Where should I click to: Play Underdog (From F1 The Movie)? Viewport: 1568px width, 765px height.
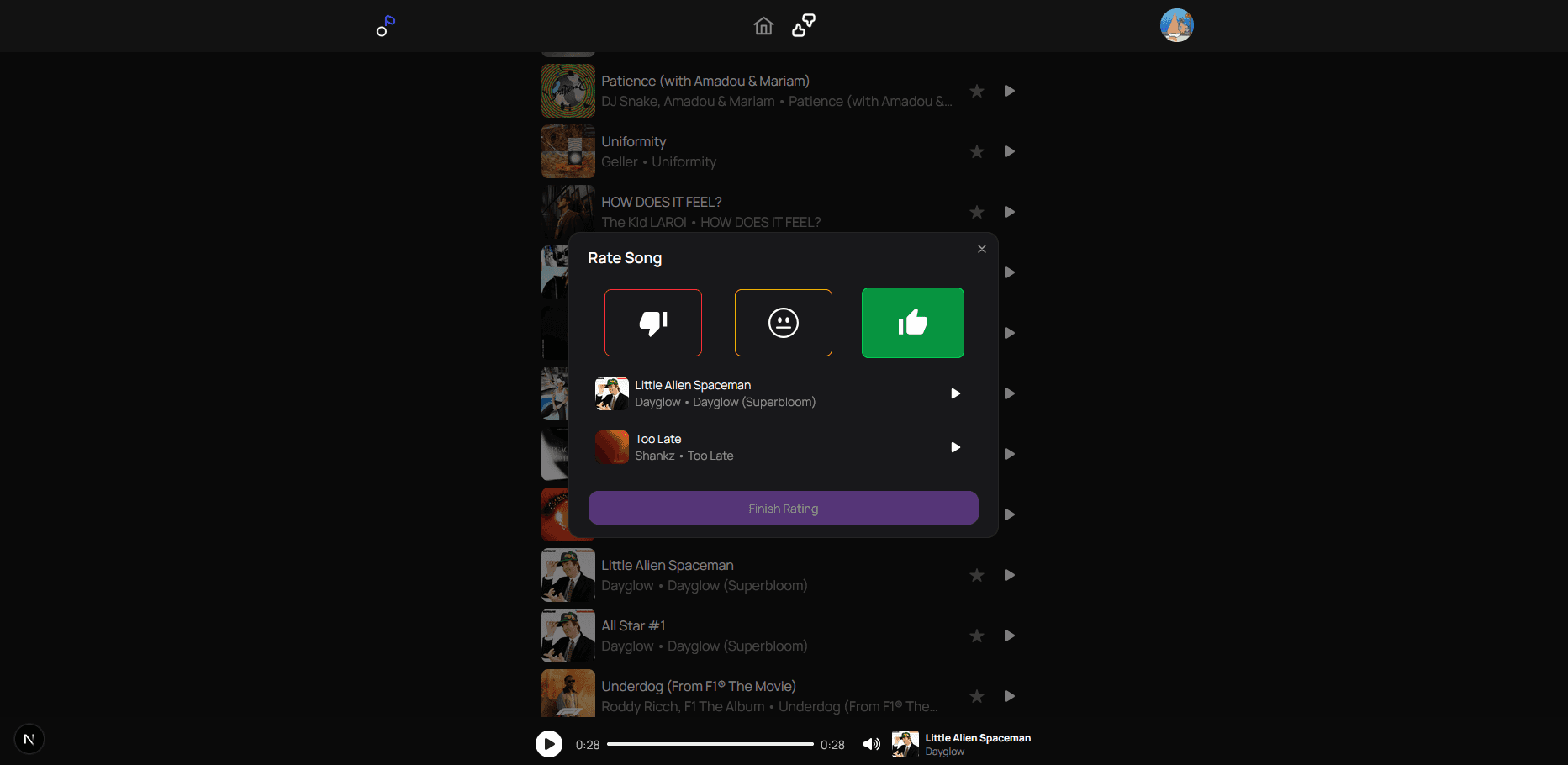pos(1010,696)
